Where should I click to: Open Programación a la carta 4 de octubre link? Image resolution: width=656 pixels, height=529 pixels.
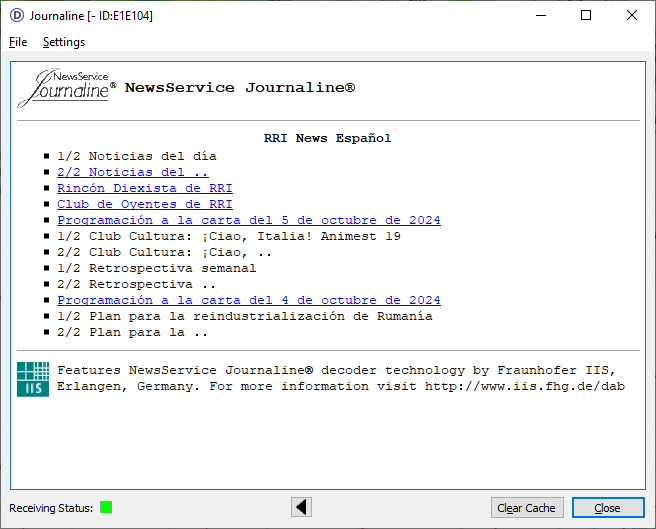click(x=248, y=300)
